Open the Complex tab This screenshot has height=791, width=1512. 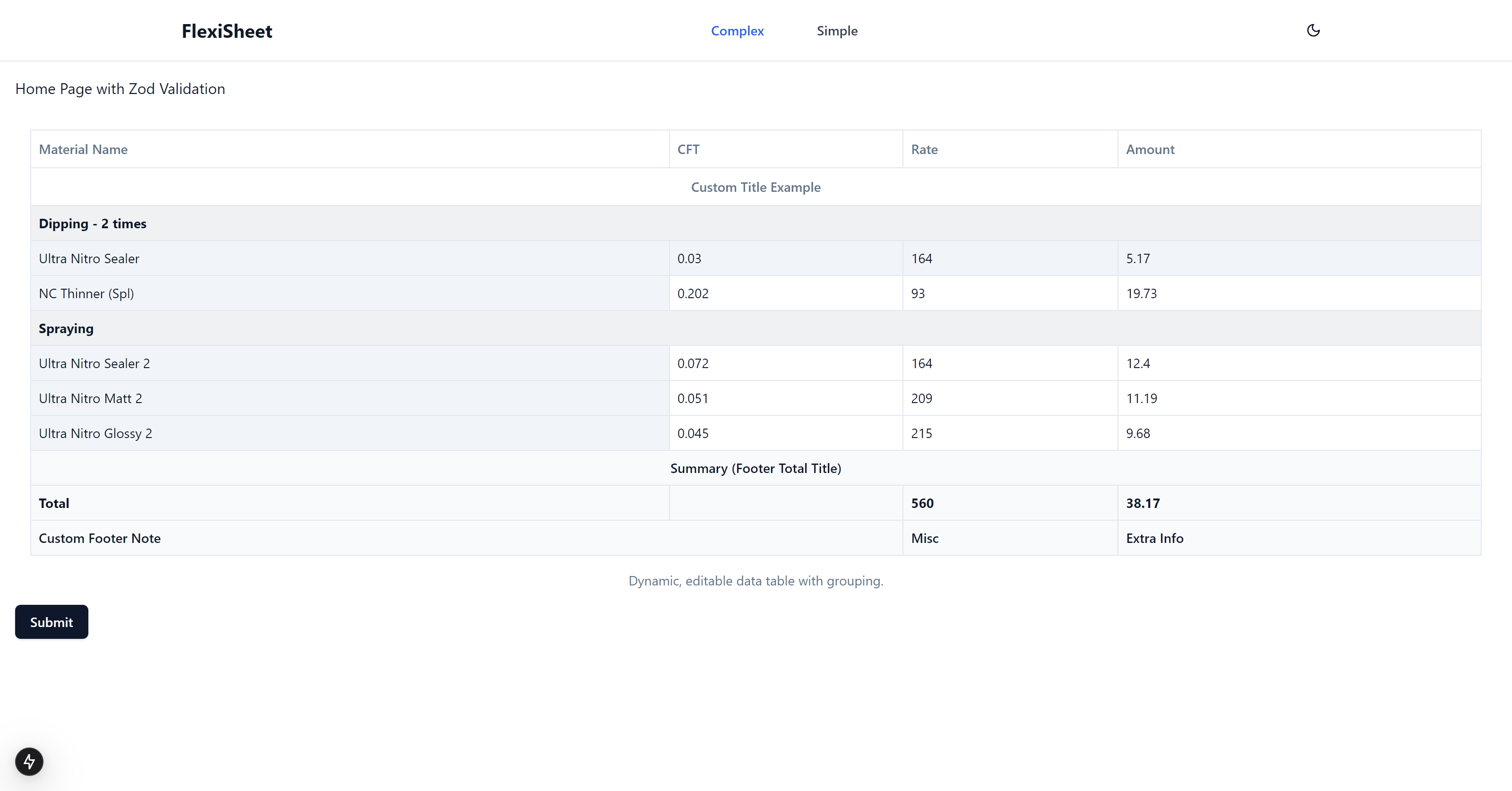(737, 31)
